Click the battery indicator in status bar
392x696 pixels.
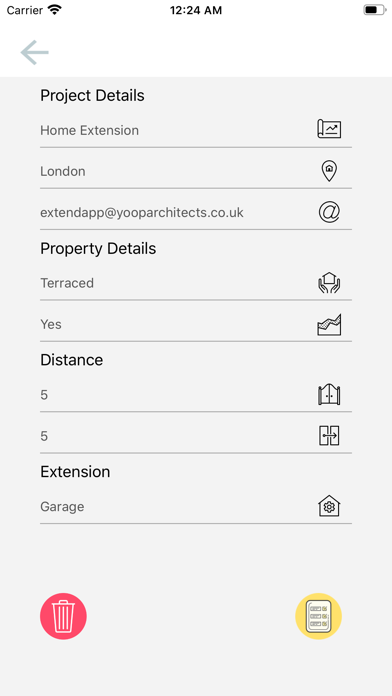coord(375,10)
